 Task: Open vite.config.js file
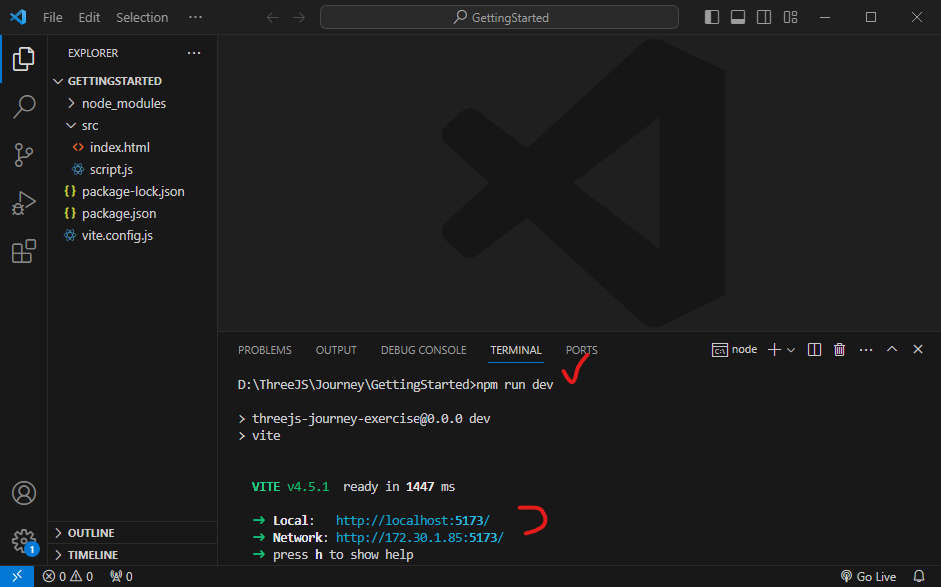[x=133, y=235]
